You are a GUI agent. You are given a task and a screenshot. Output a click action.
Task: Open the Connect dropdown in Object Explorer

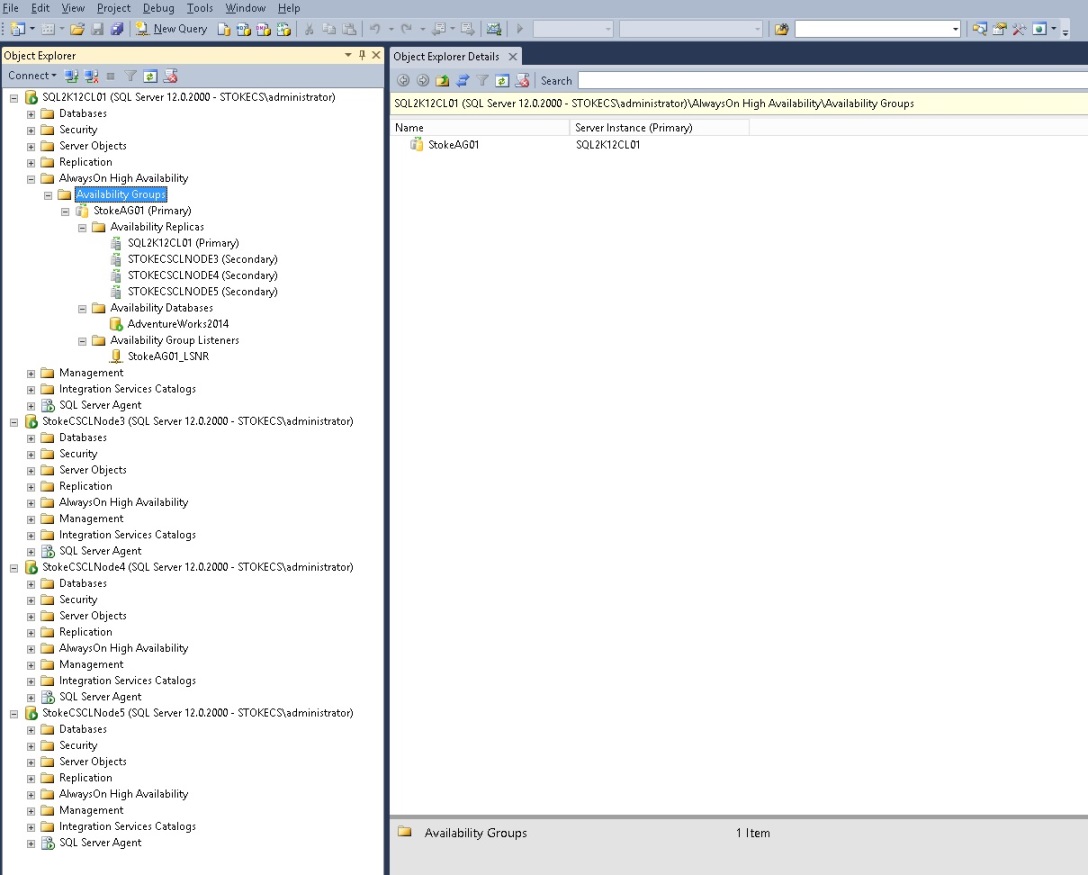(32, 76)
